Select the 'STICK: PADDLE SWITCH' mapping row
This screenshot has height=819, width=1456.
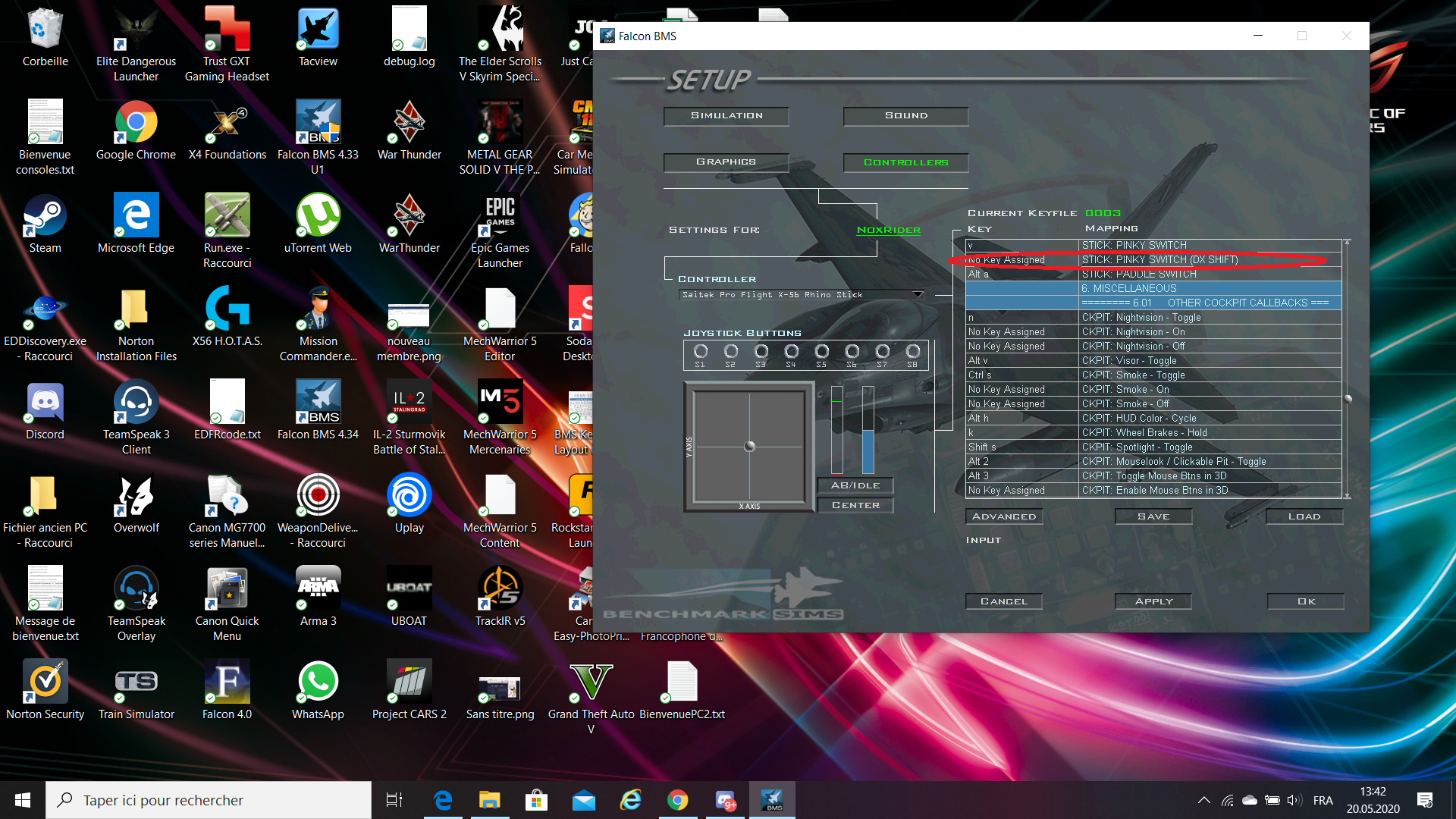[x=1153, y=275]
